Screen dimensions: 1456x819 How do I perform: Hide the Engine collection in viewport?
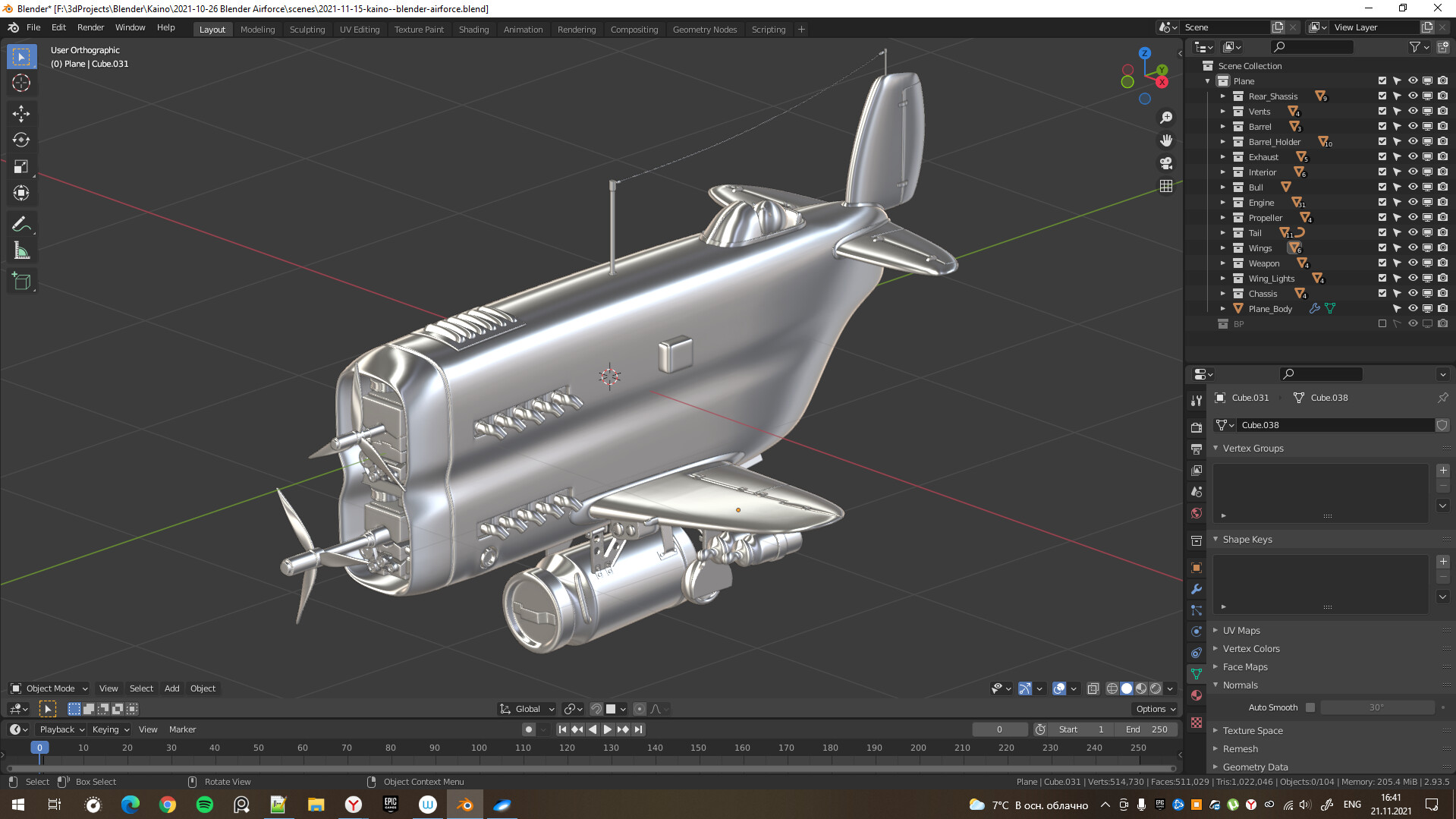1413,203
